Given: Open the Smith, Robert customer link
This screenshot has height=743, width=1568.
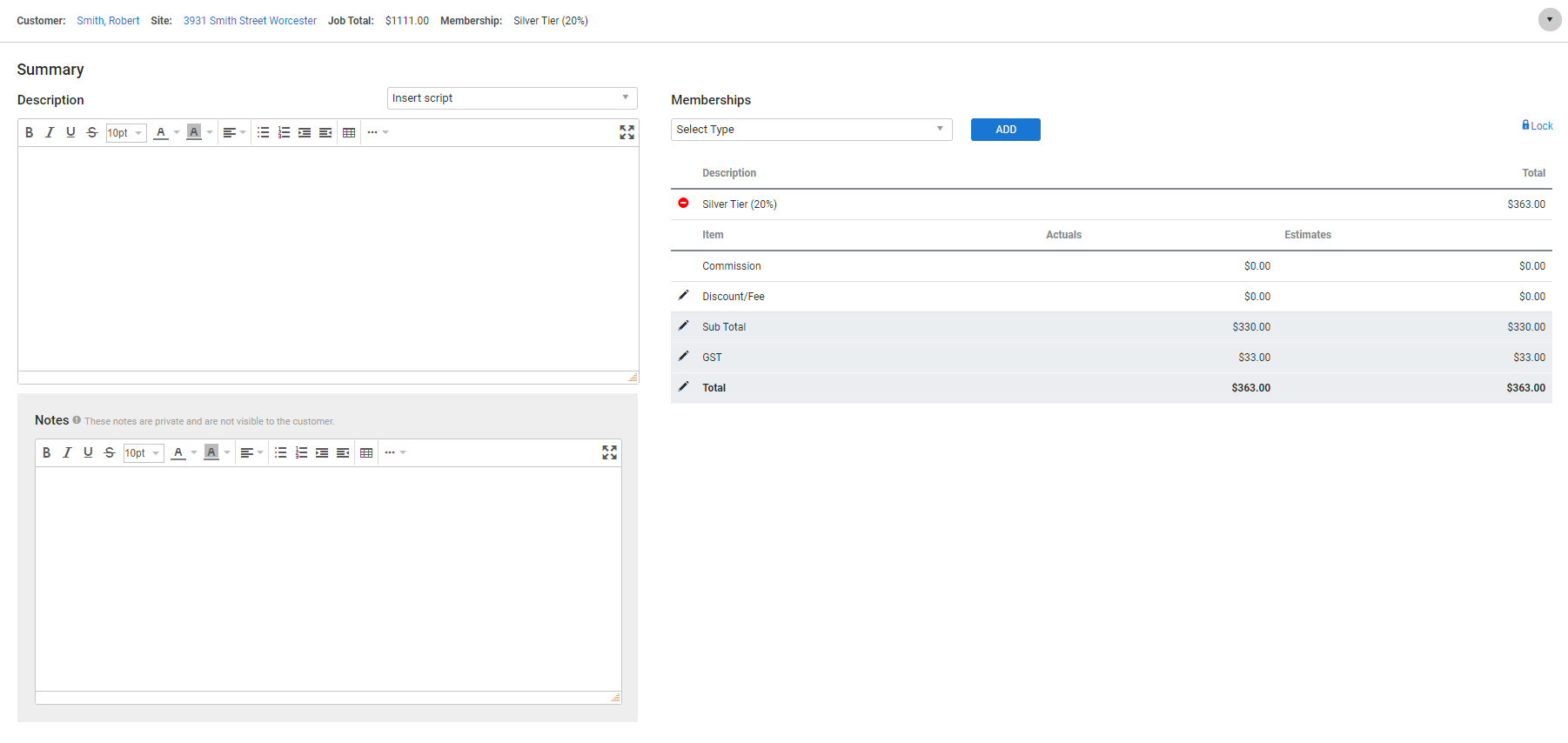Looking at the screenshot, I should [x=108, y=21].
